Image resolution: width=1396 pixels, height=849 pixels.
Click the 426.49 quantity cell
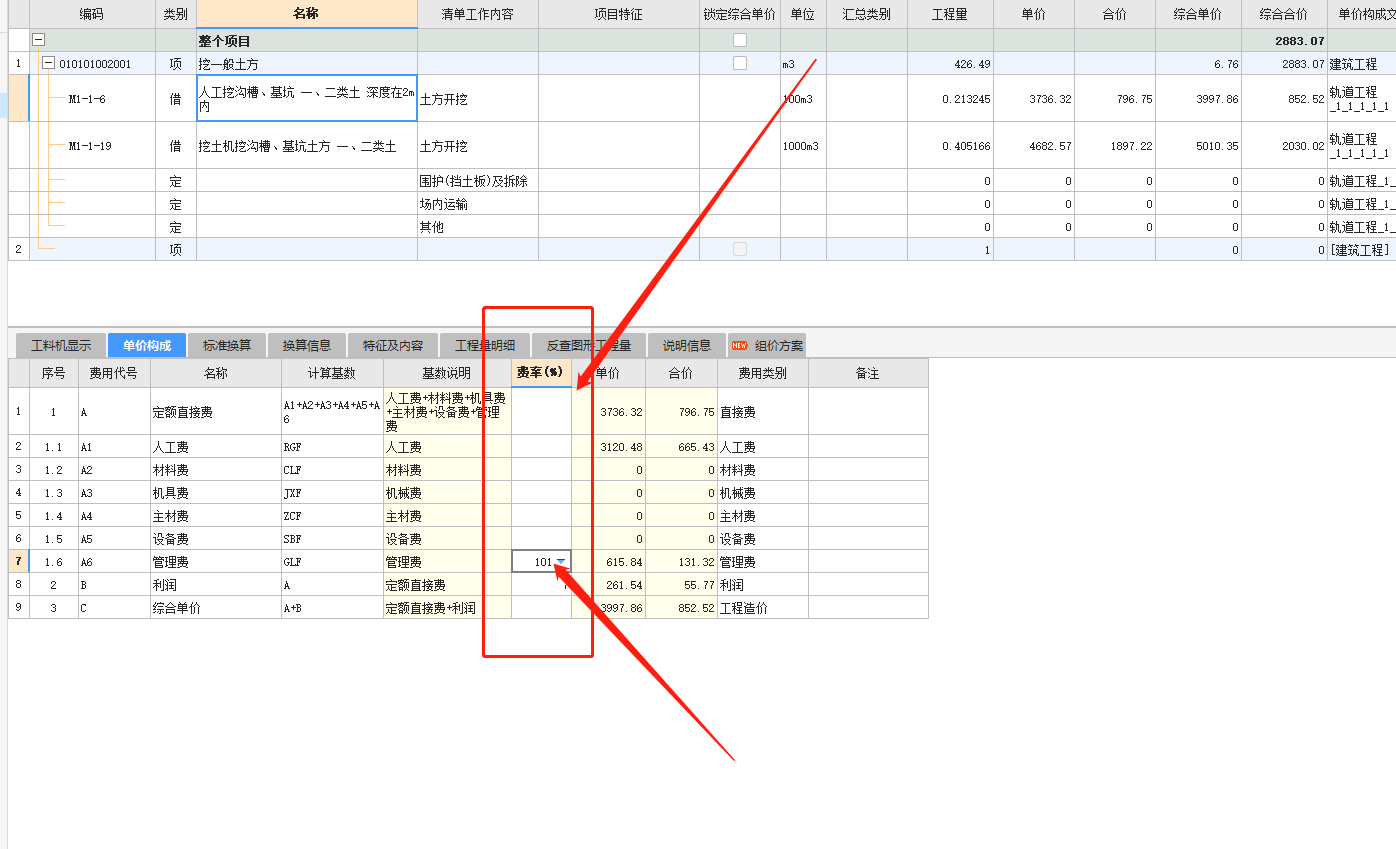pyautogui.click(x=950, y=63)
